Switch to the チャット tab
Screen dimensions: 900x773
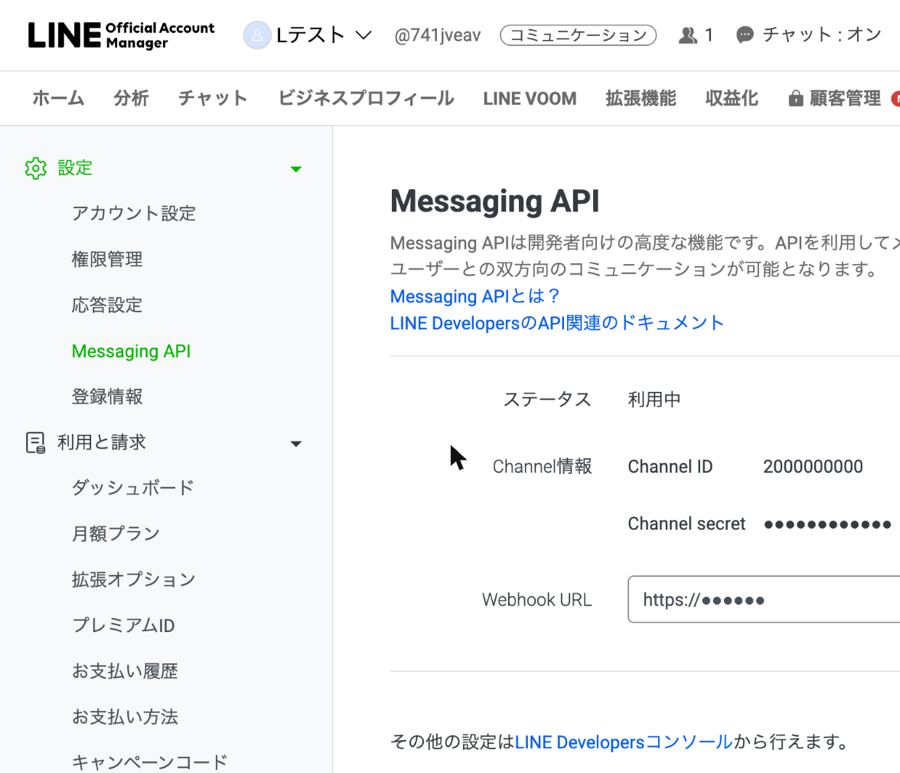coord(212,98)
